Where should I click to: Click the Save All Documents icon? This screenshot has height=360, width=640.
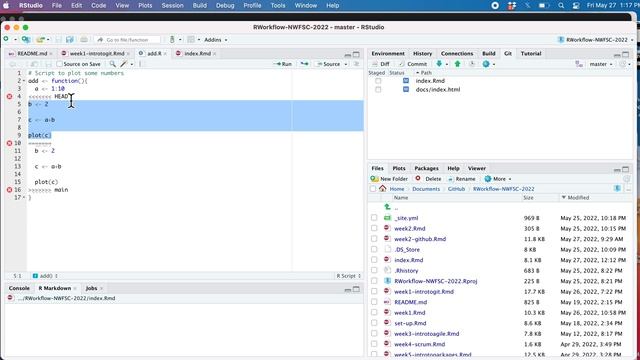pos(70,40)
